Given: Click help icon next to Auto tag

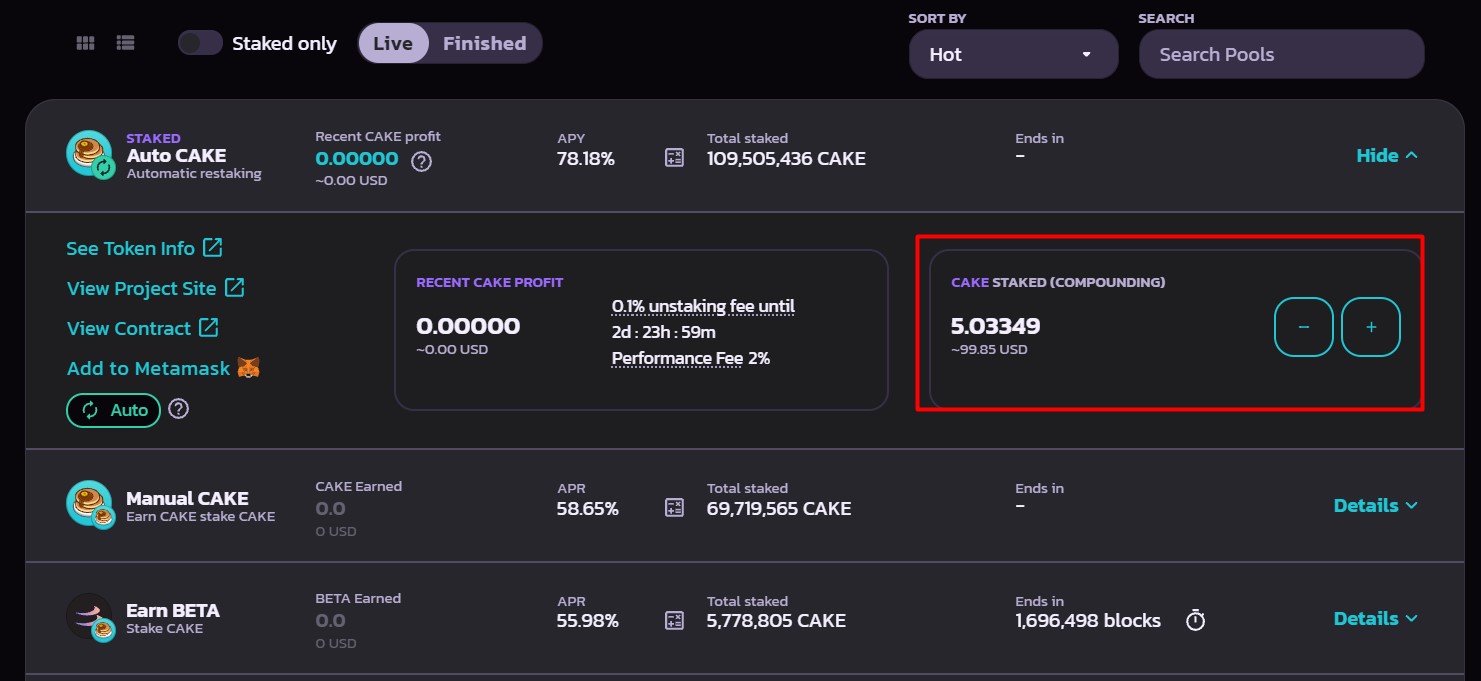Looking at the screenshot, I should point(179,409).
